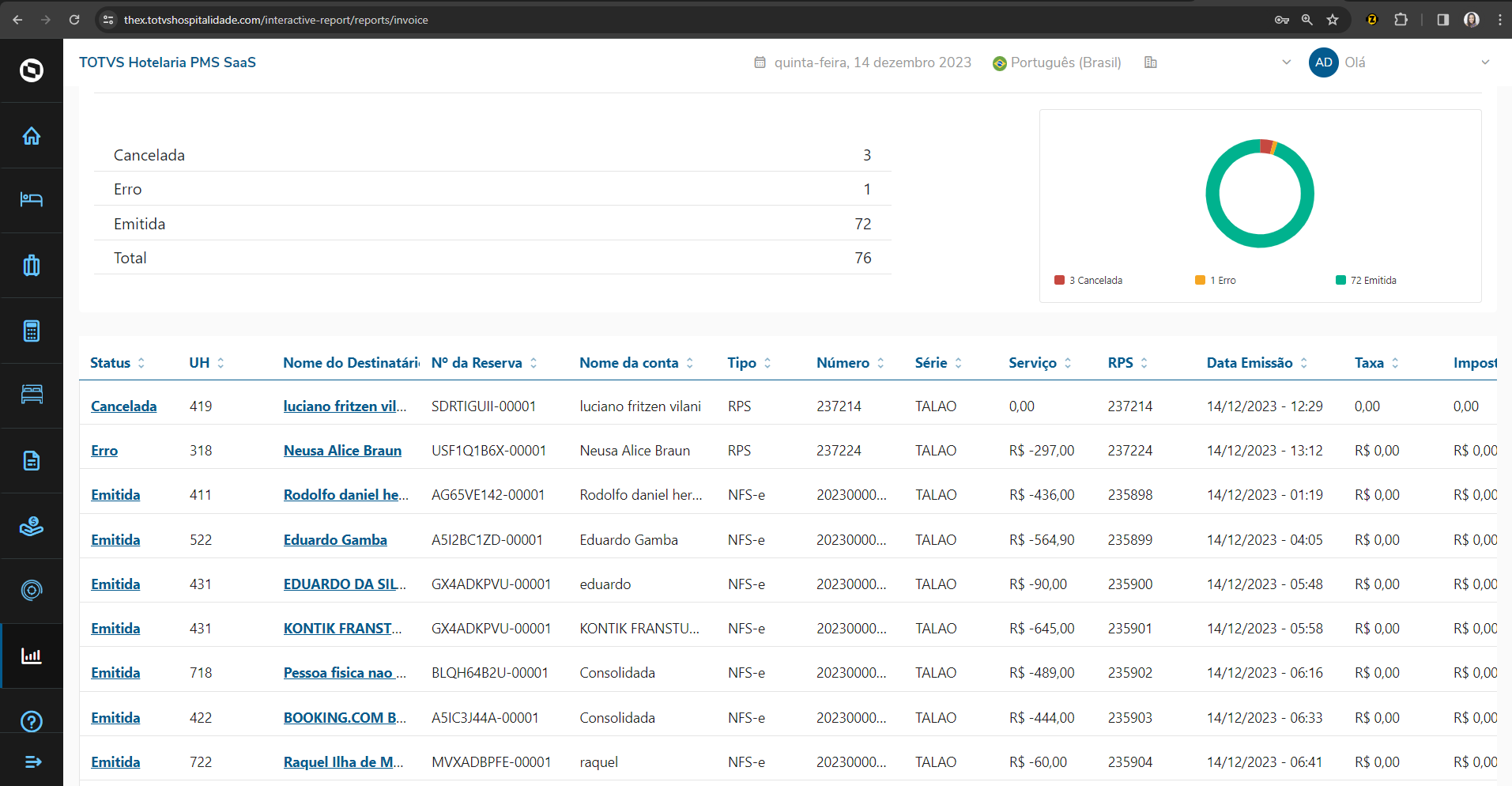Viewport: 1512px width, 786px height.
Task: Open recipient KONTIK FRANST... link
Action: pos(343,629)
